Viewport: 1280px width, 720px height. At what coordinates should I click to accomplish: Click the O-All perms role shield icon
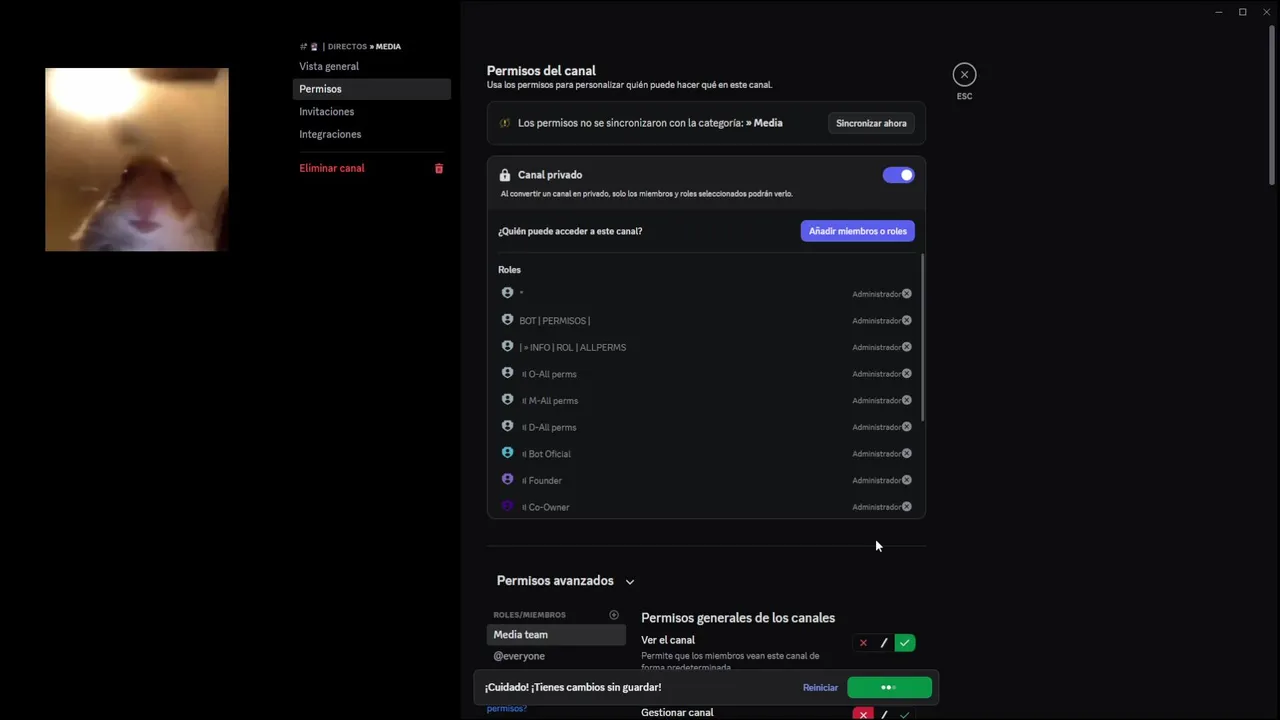coord(507,372)
